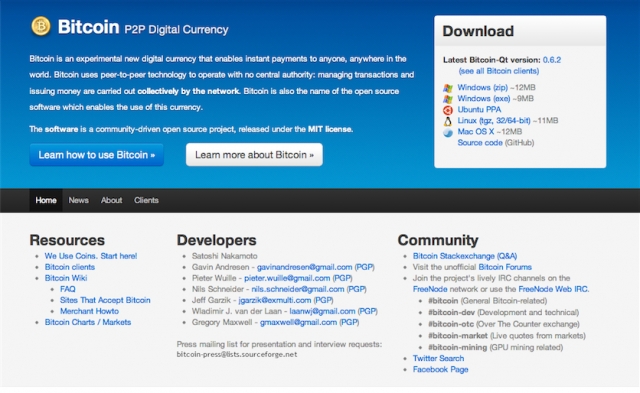
Task: Click the Bitcoin site title text
Action: pos(89,27)
